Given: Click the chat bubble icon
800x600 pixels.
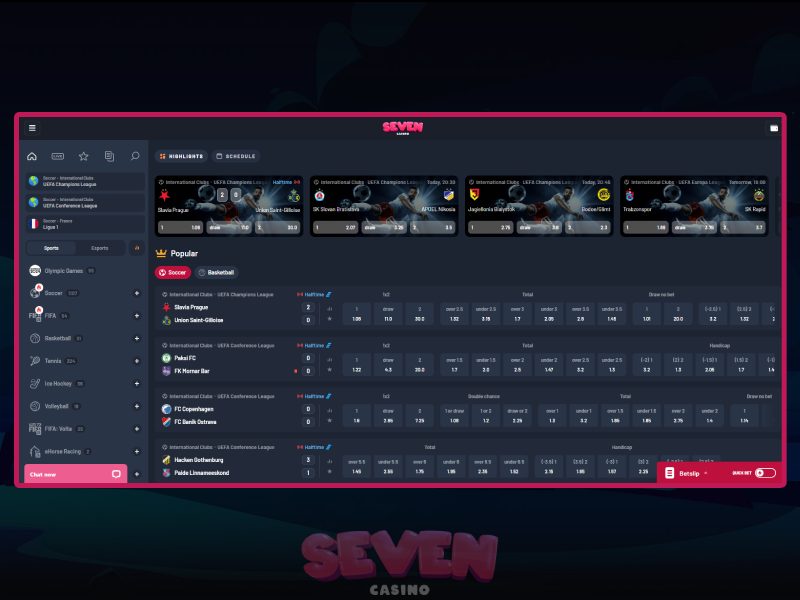Looking at the screenshot, I should point(116,474).
